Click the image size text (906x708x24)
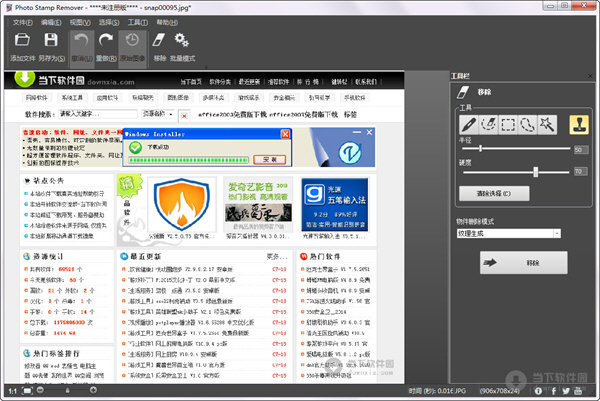Viewport: 600px width, 401px height. (x=500, y=391)
